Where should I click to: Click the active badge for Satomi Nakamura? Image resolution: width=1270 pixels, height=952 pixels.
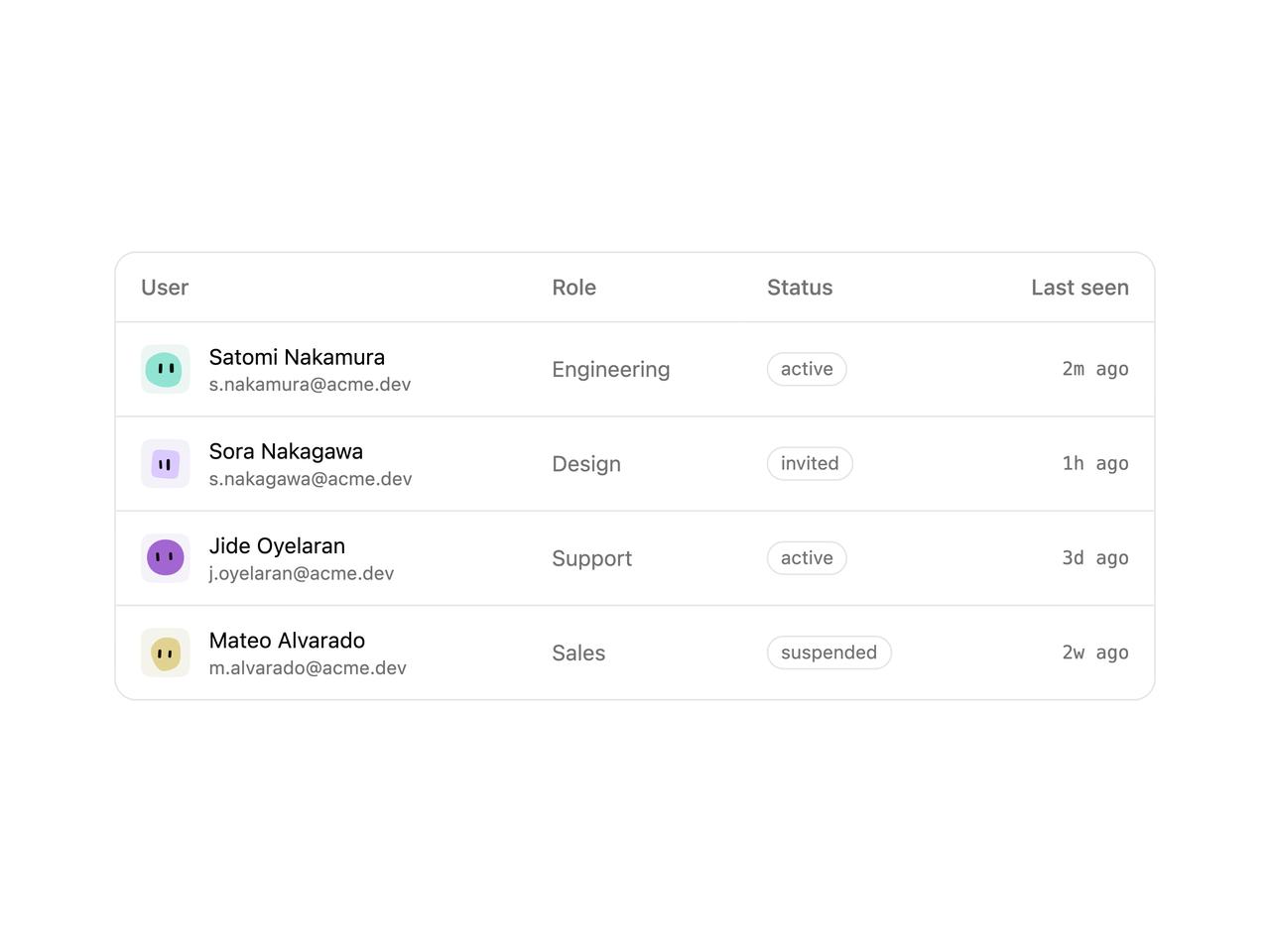[807, 369]
